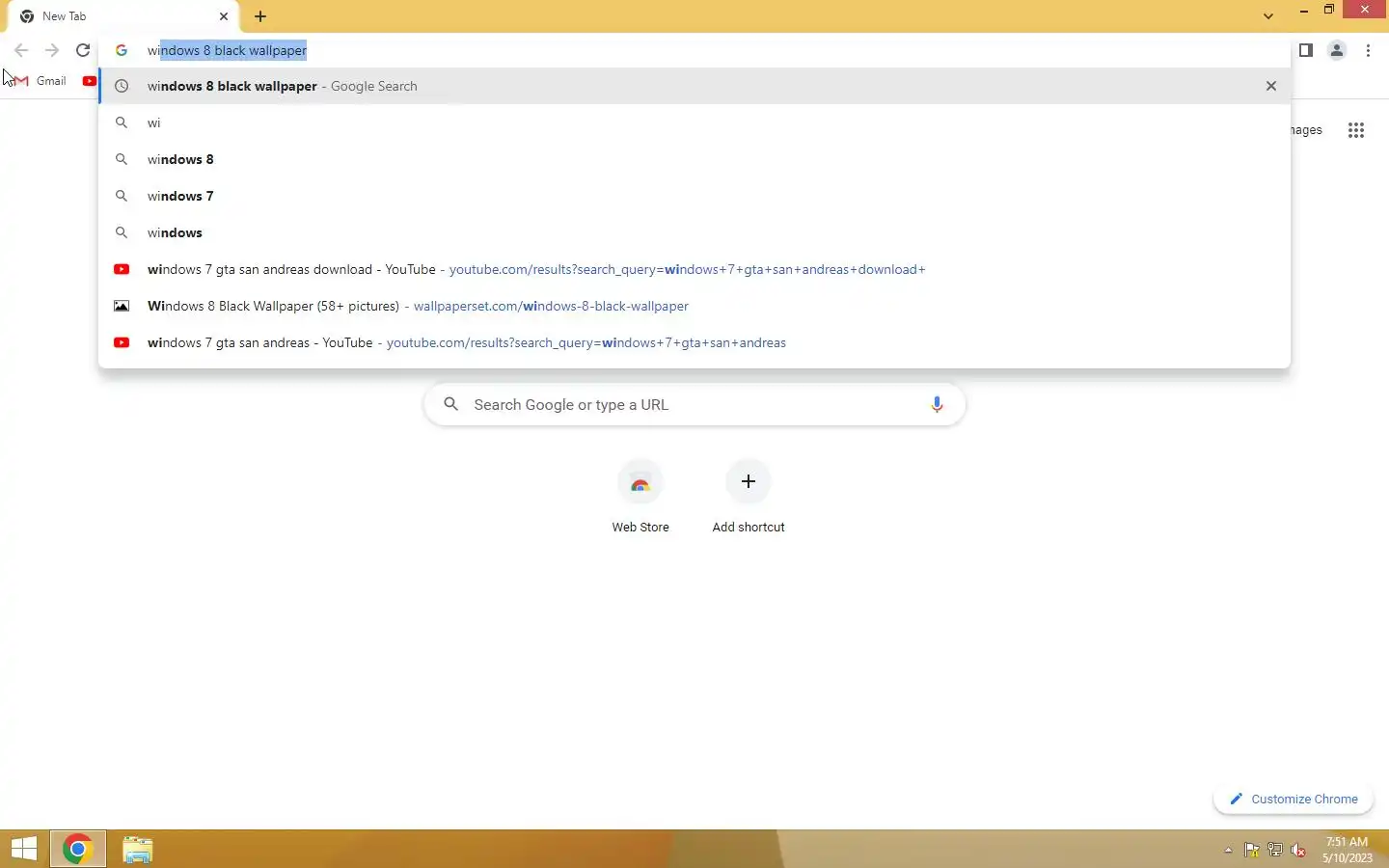Open Customize Chrome

click(x=1294, y=799)
